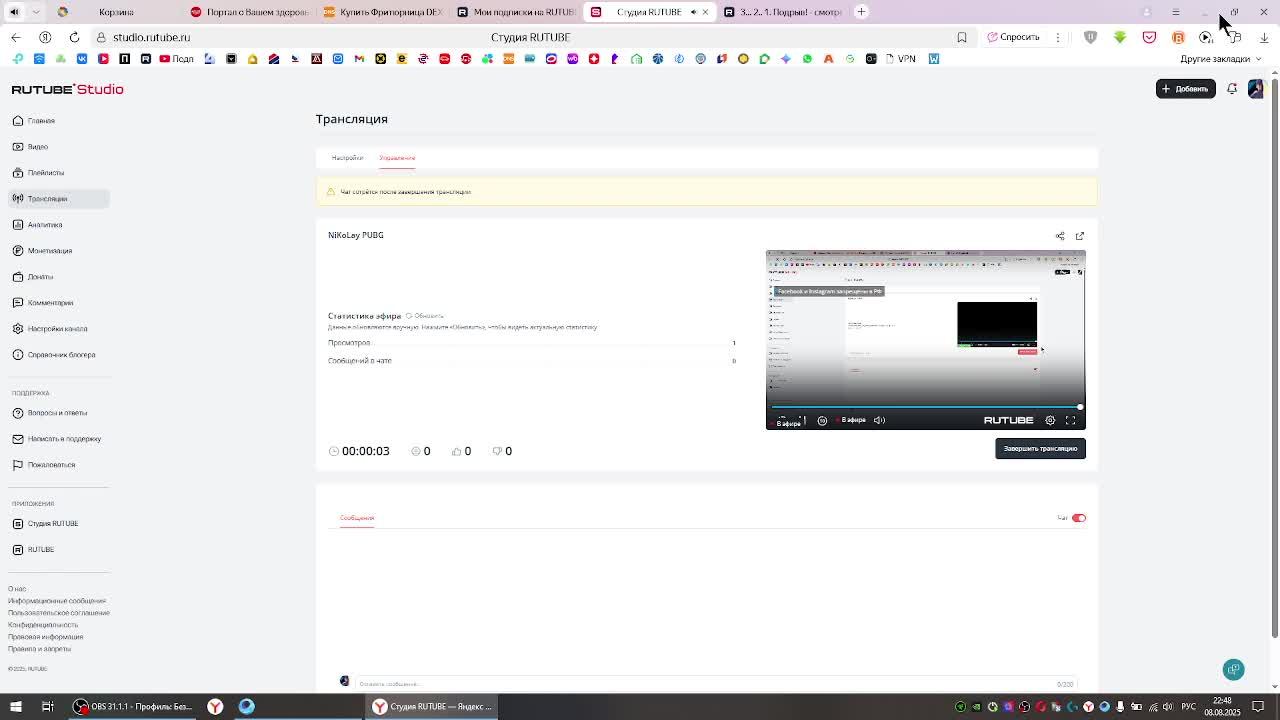Open stream in new window icon

1080,236
